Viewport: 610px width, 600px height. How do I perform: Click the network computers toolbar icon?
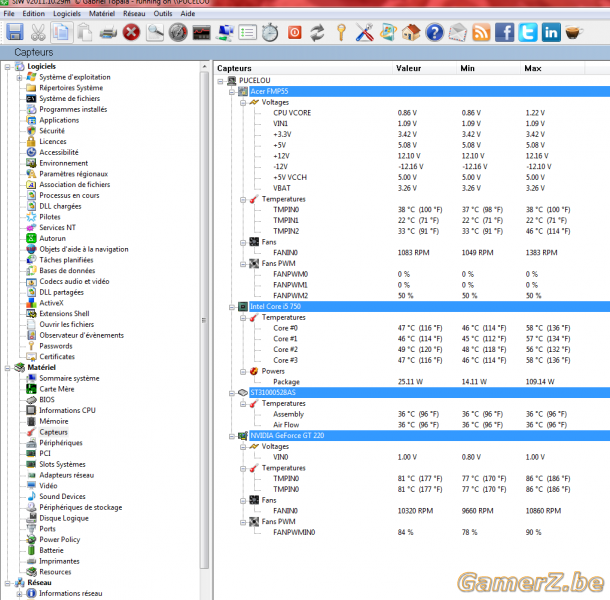pyautogui.click(x=225, y=32)
